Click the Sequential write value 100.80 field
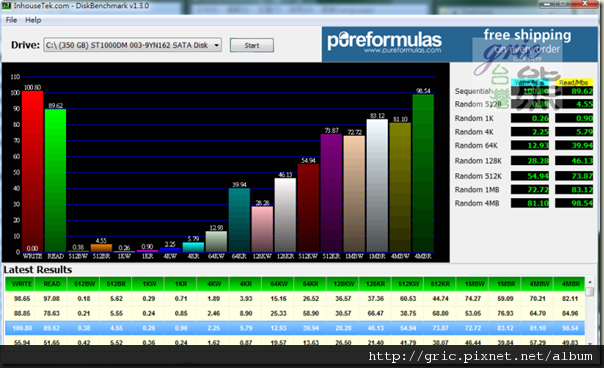 [x=530, y=91]
